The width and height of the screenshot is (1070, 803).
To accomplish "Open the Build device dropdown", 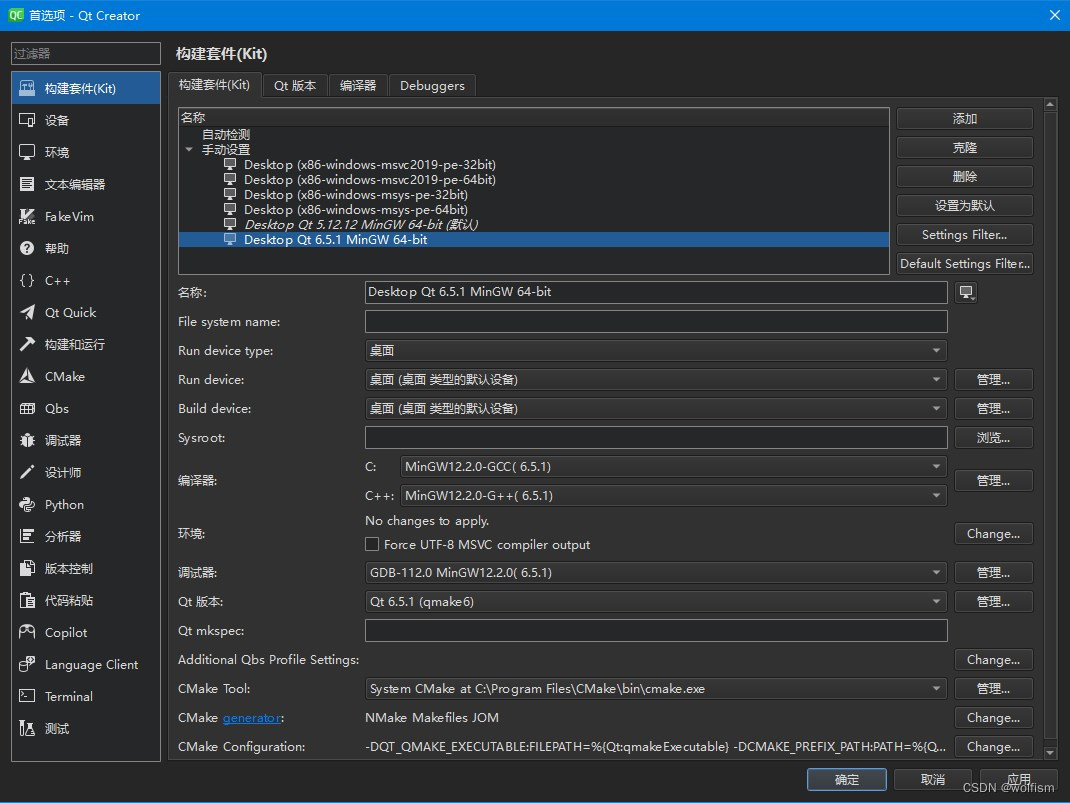I will (x=656, y=409).
